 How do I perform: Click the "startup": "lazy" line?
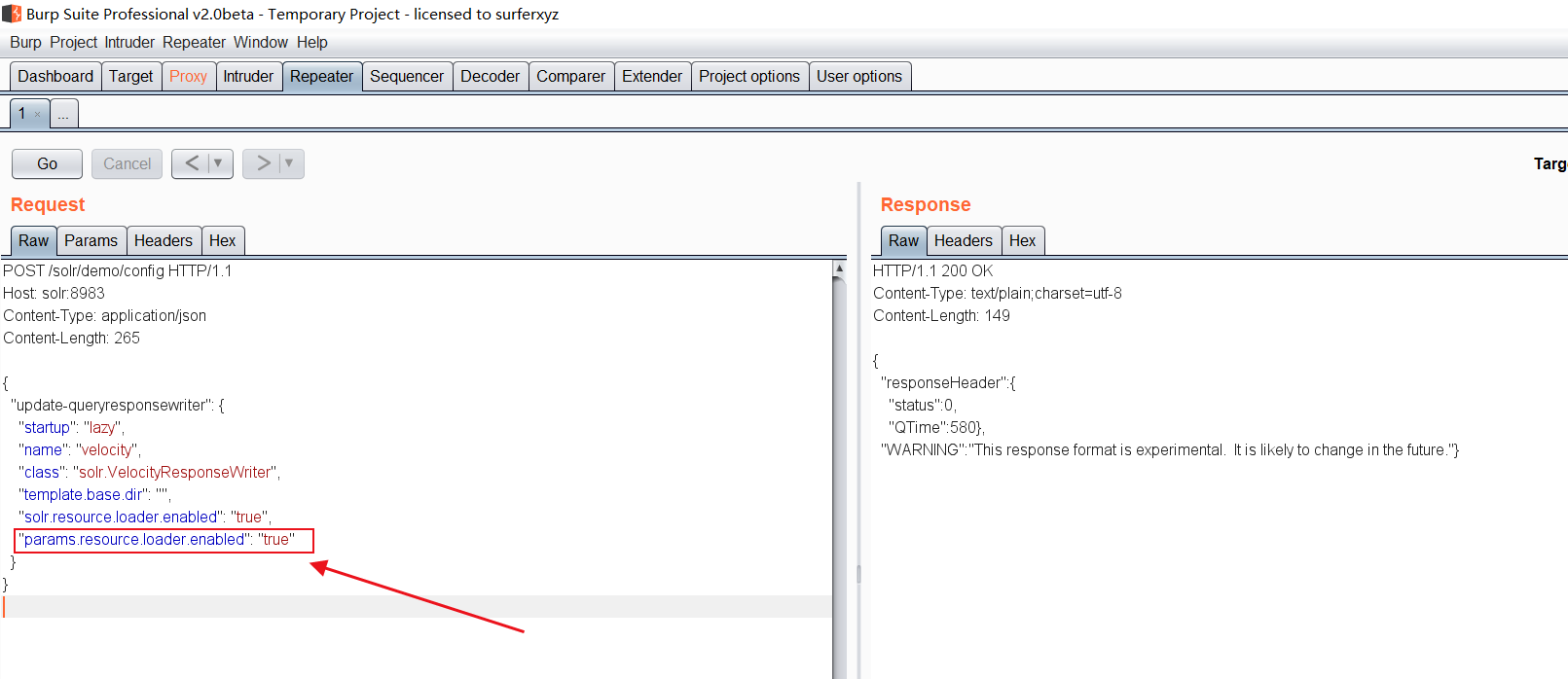71,427
